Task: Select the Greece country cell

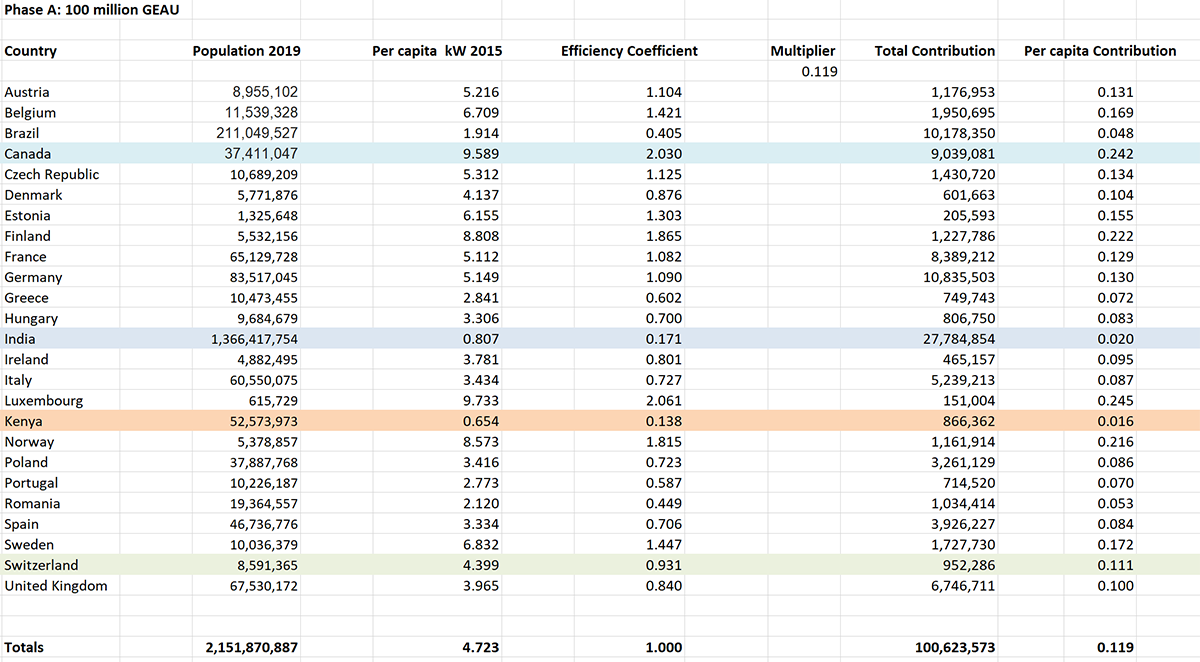Action: pos(26,298)
